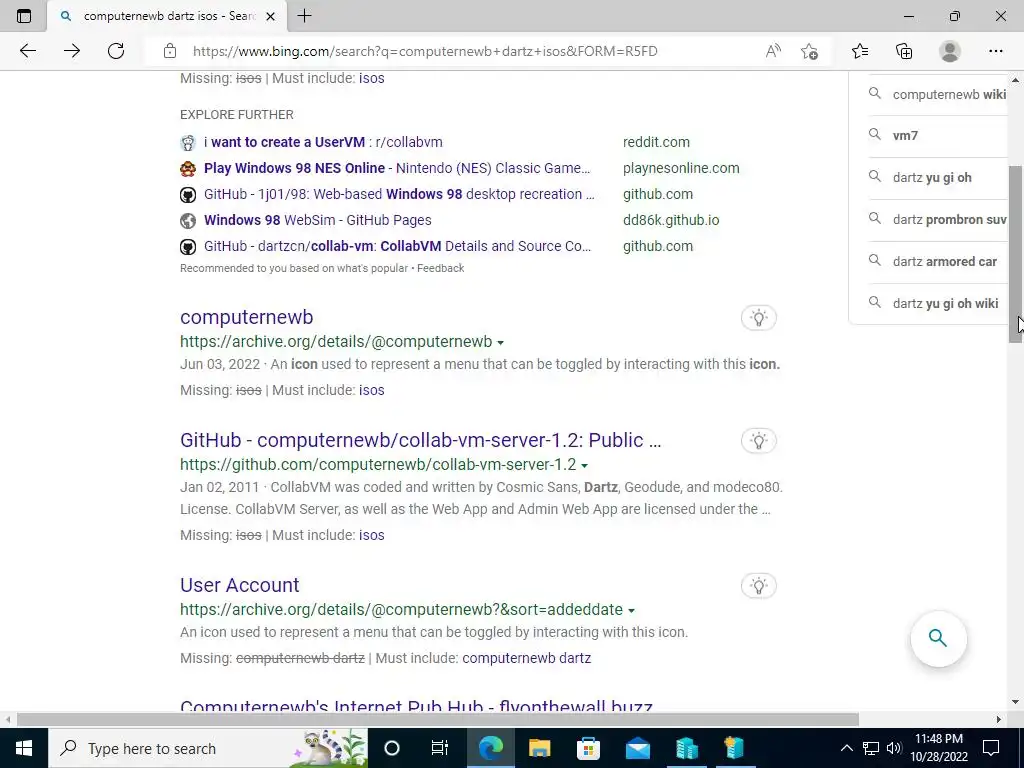Open Edge Settings and more menu
The height and width of the screenshot is (768, 1024).
pyautogui.click(x=995, y=51)
